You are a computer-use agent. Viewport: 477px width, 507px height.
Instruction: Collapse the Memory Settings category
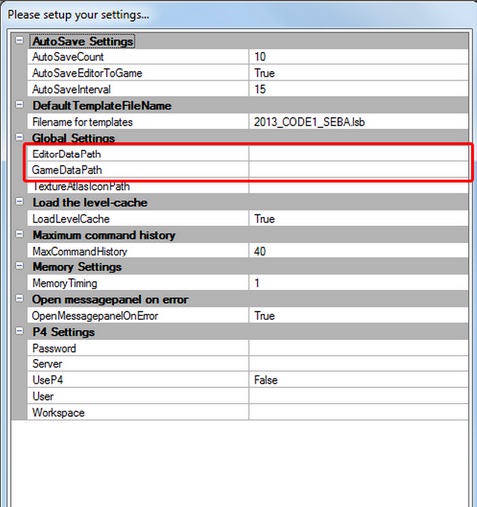coord(20,266)
